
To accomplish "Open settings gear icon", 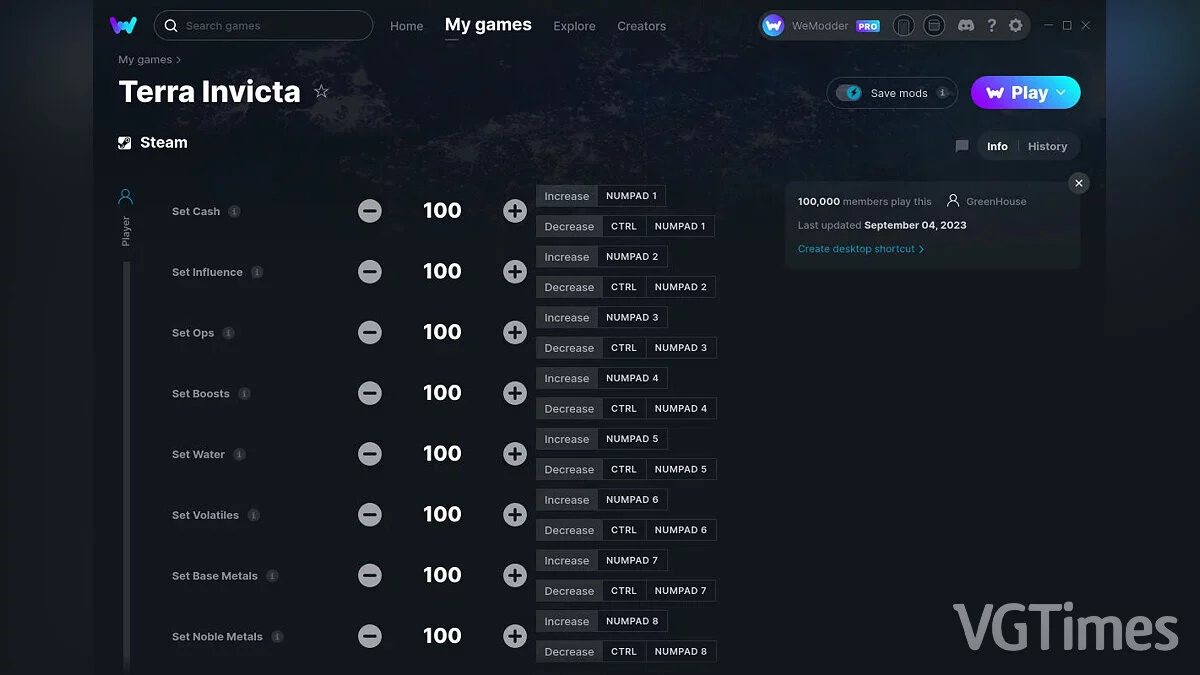I will tap(1016, 25).
